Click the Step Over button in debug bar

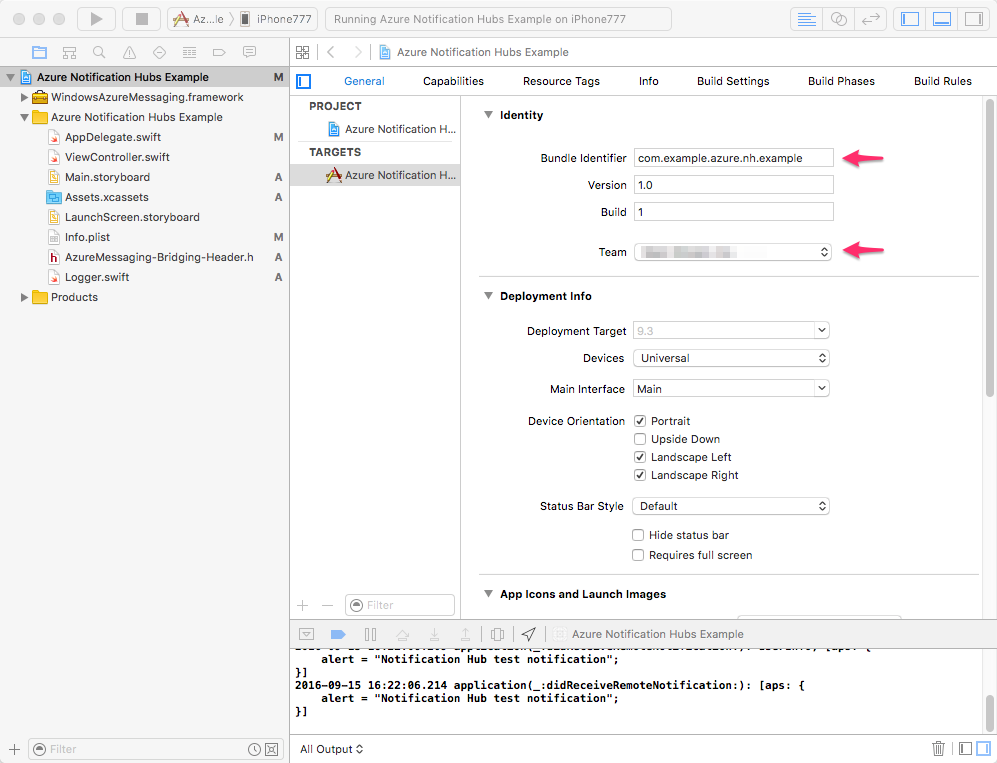tap(404, 635)
